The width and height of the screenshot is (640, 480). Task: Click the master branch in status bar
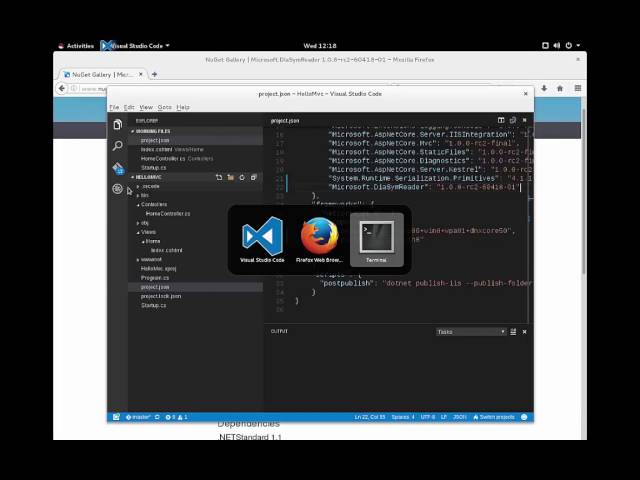click(x=138, y=417)
